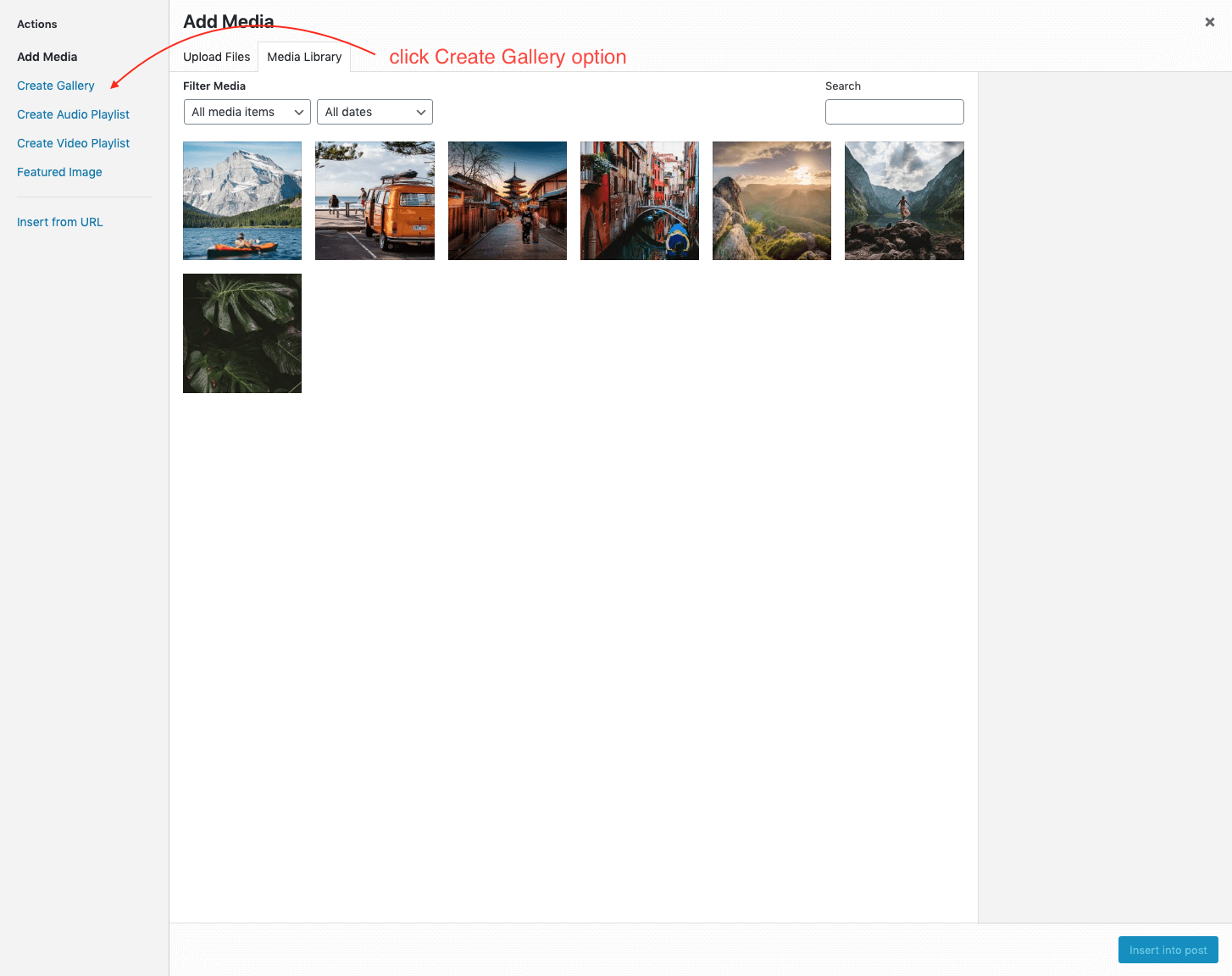
Task: Select Create Video Playlist action
Action: point(73,143)
